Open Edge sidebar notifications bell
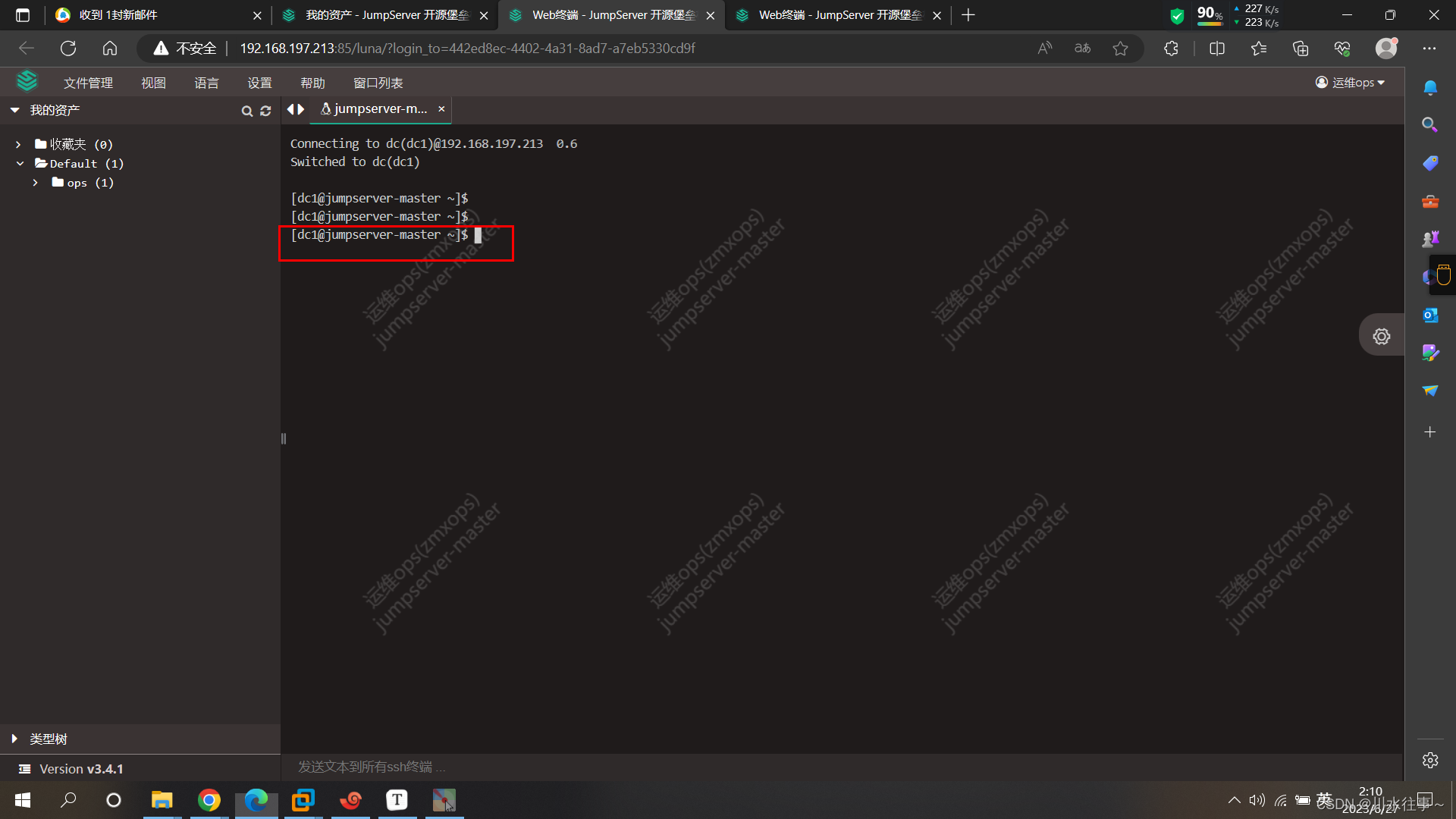 point(1429,87)
